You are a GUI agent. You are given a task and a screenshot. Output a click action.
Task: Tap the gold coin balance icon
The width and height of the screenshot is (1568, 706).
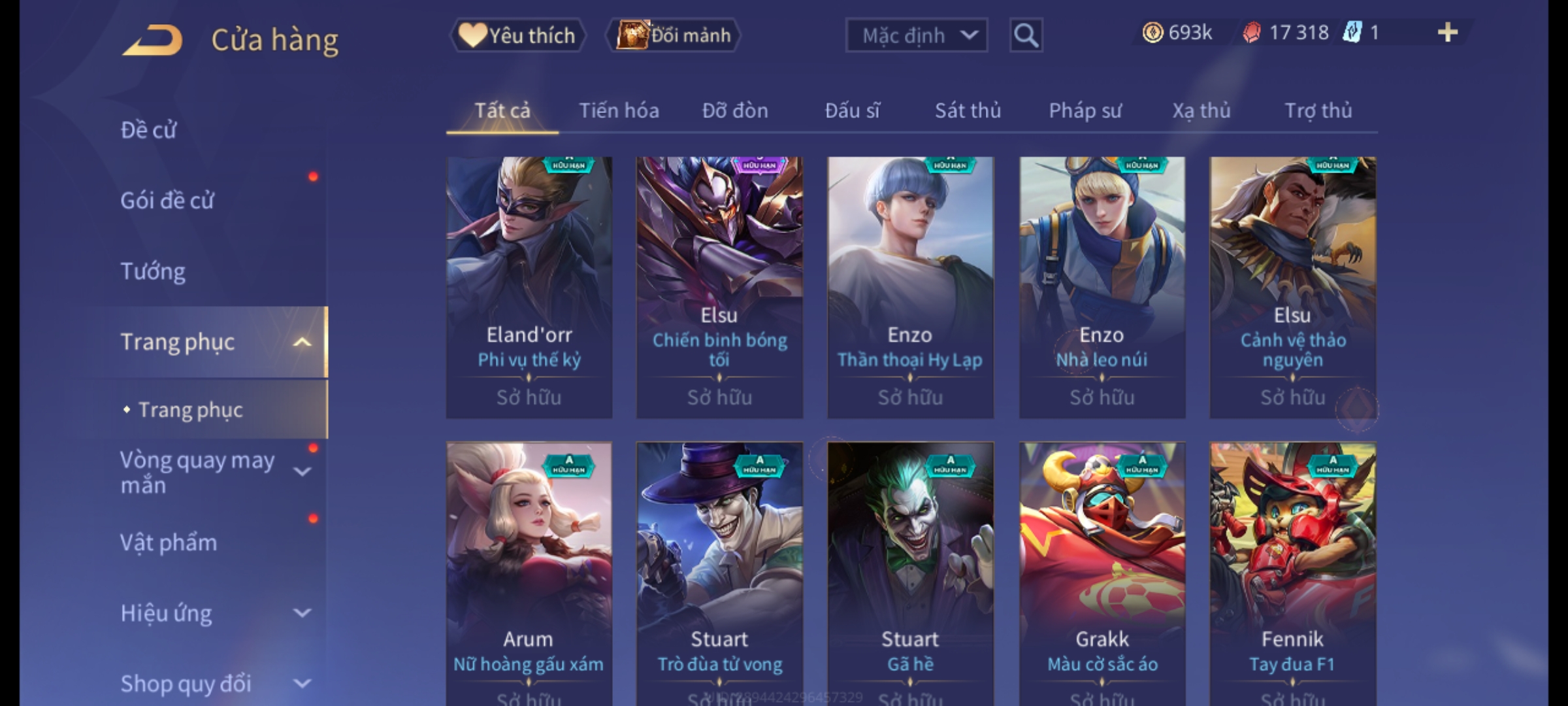pyautogui.click(x=1152, y=33)
